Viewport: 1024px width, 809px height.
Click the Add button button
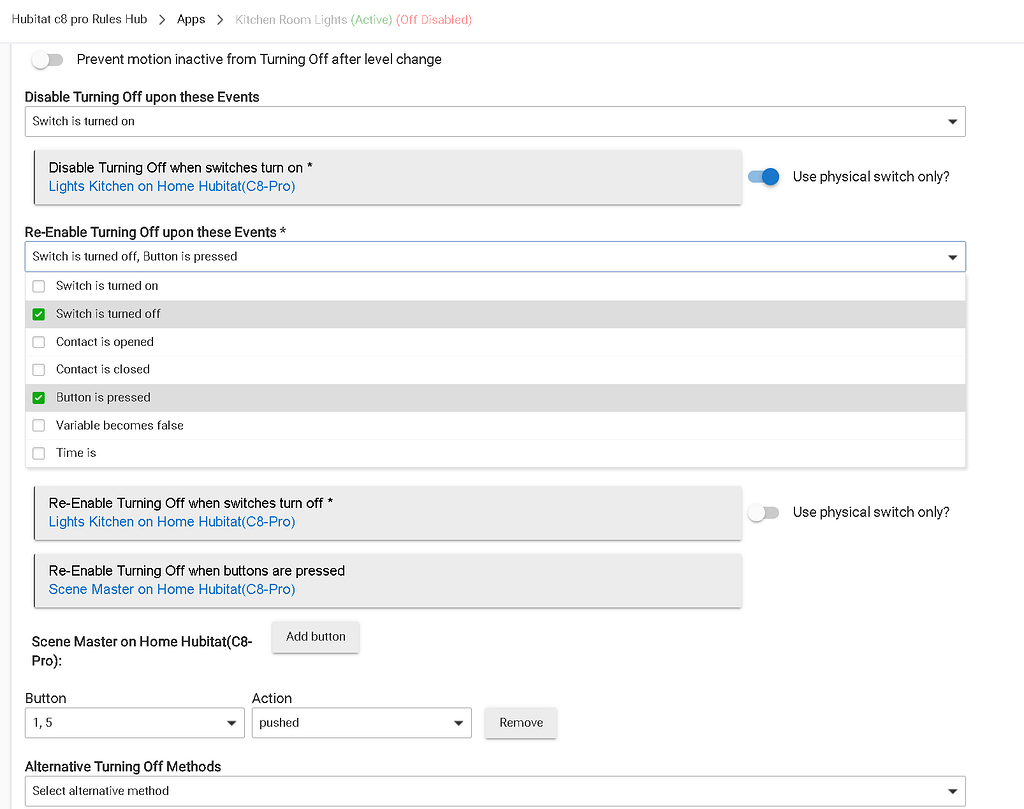click(x=315, y=637)
